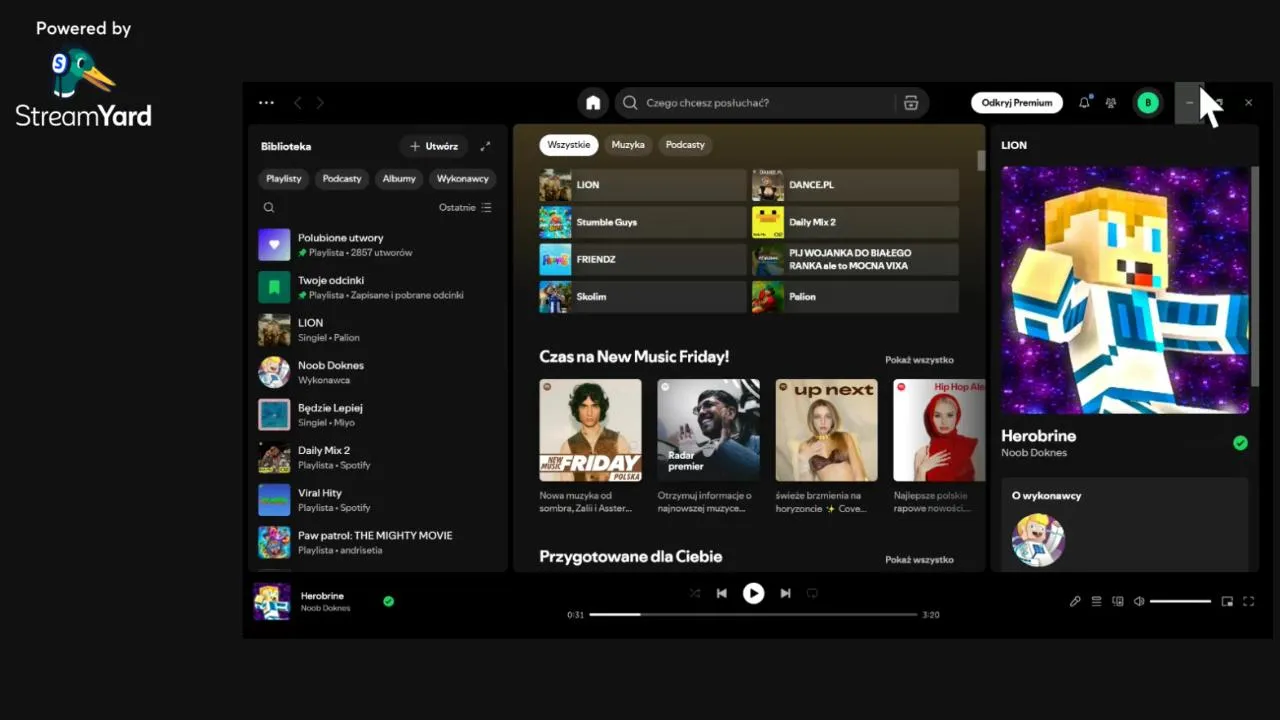Click the main view vertical scrollbar
This screenshot has height=720, width=1280.
(981, 160)
